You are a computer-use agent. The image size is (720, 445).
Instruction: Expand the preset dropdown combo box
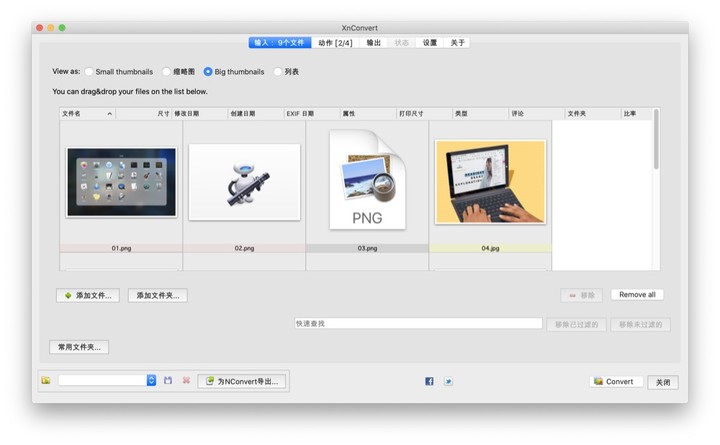pyautogui.click(x=151, y=381)
